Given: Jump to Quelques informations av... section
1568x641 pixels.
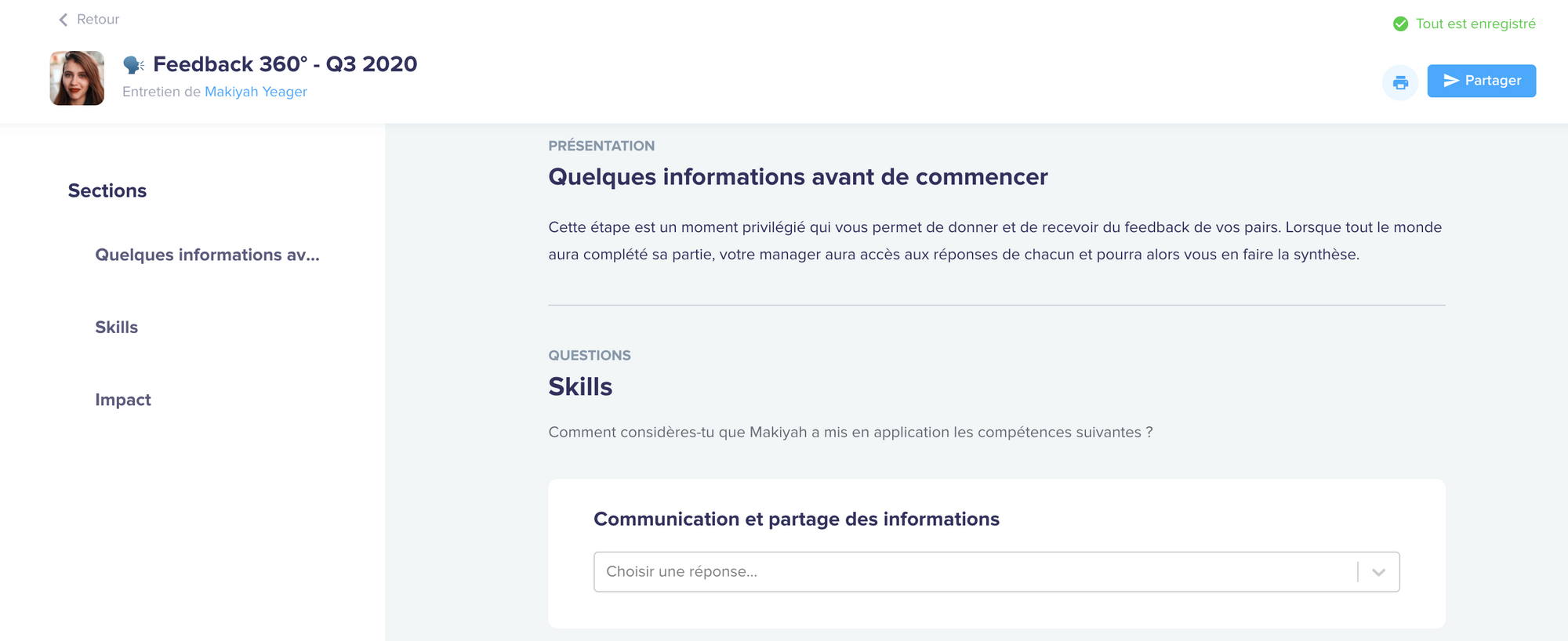Looking at the screenshot, I should click(x=207, y=255).
